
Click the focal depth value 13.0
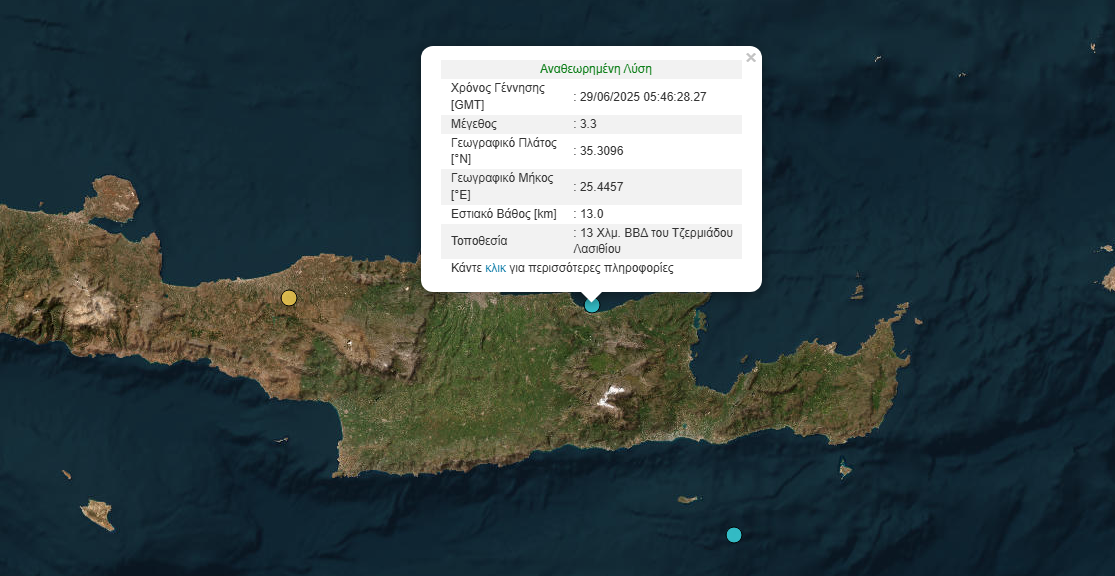point(592,214)
